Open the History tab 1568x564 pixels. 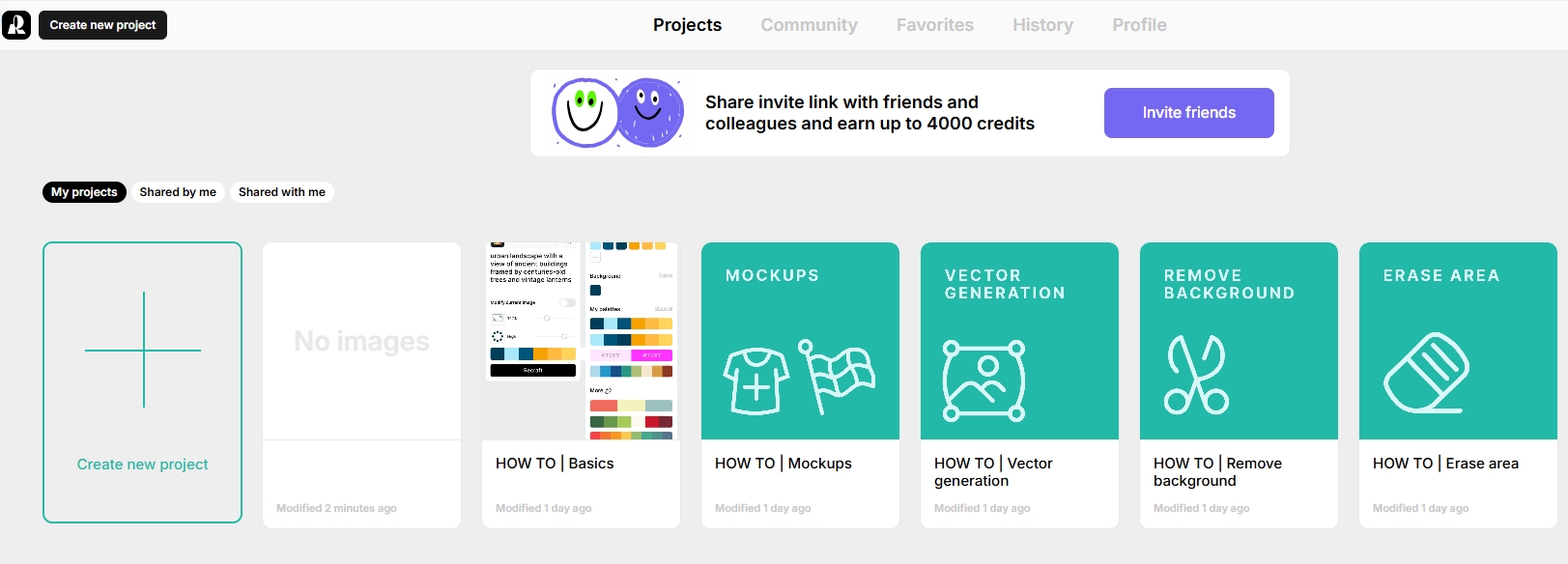pyautogui.click(x=1042, y=25)
